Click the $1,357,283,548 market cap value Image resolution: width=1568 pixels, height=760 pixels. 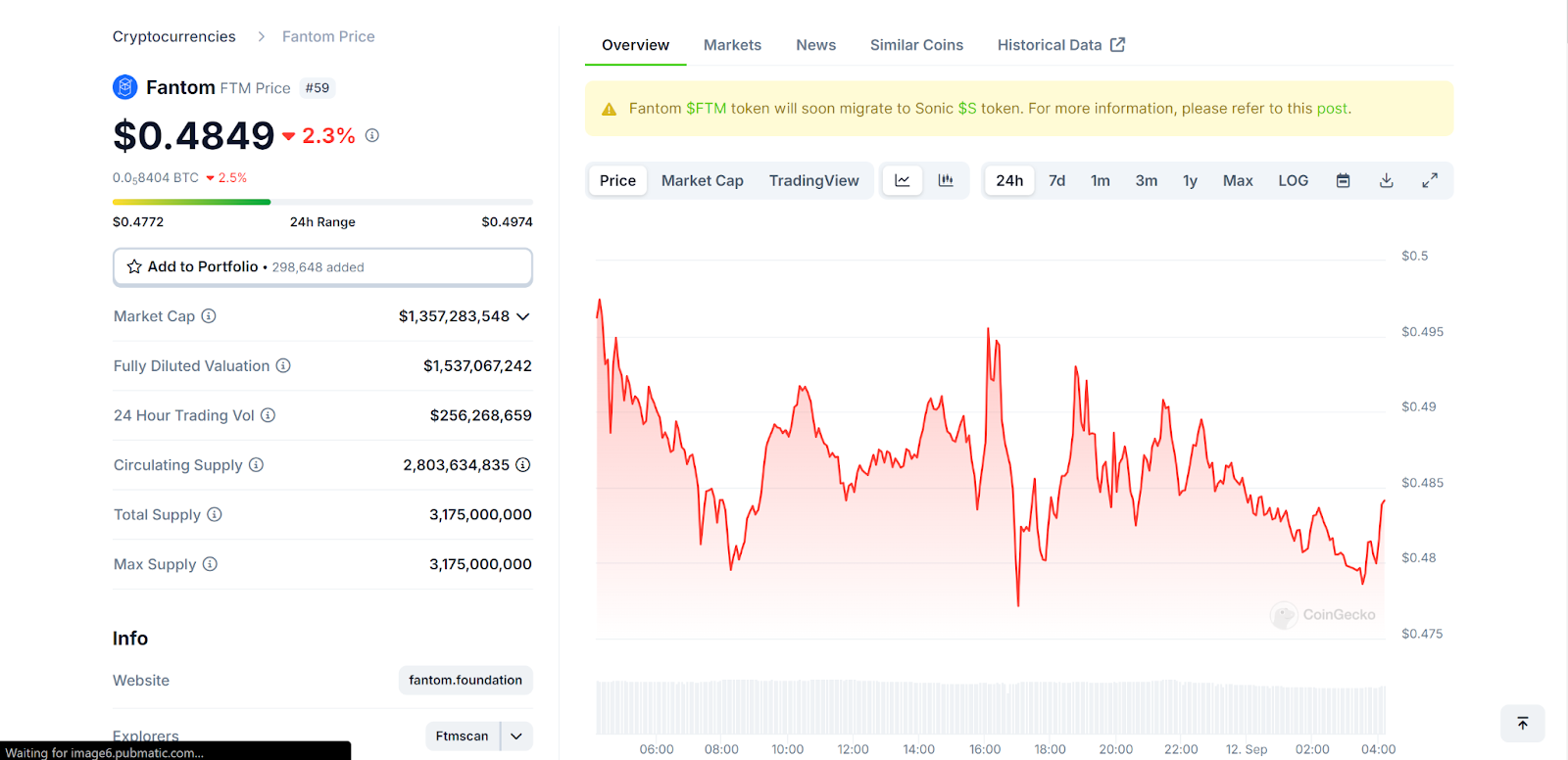(x=454, y=316)
